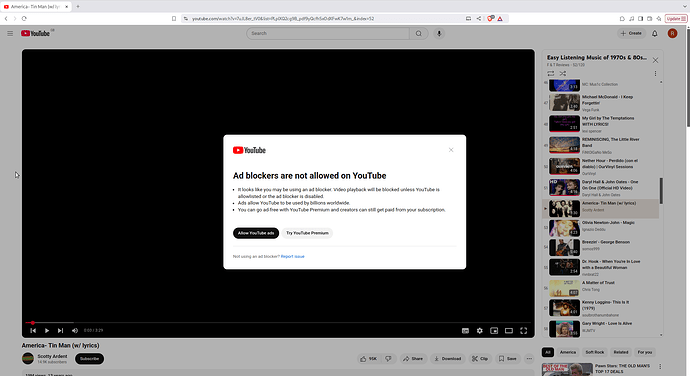This screenshot has height=376, width=690.
Task: Open more actions menu under video
Action: 529,359
